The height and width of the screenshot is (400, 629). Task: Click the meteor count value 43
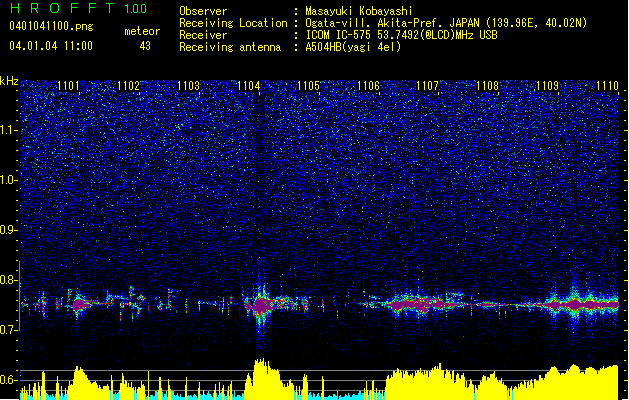[145, 46]
